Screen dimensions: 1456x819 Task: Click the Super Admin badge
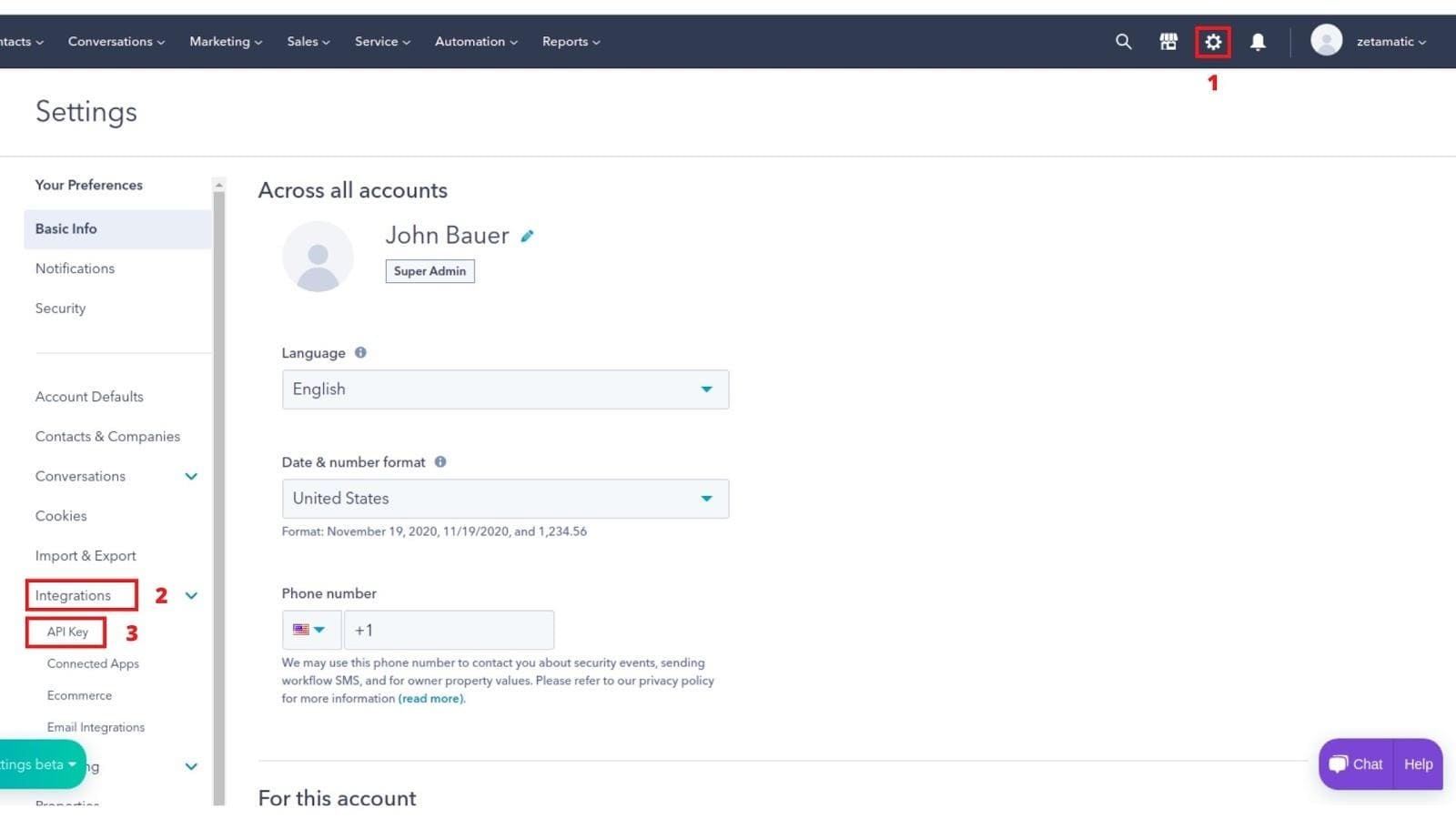430,271
